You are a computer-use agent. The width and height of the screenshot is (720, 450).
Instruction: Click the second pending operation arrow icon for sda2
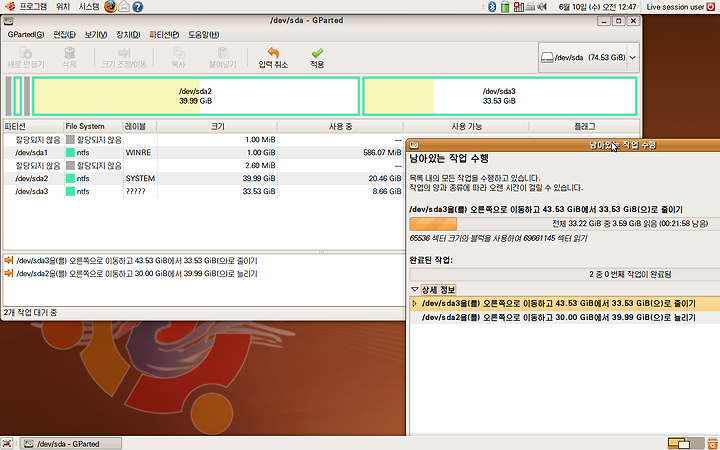click(9, 273)
